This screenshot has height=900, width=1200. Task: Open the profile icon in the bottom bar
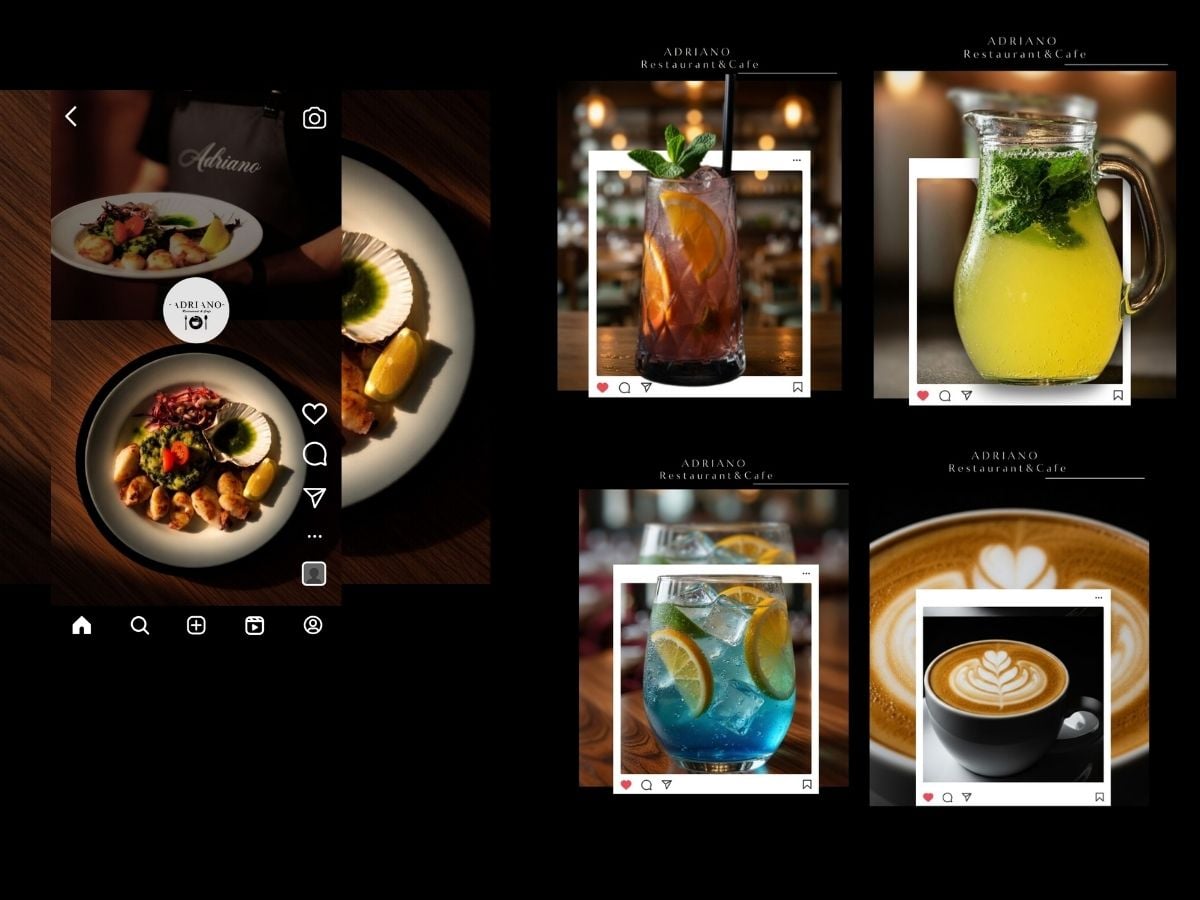313,625
